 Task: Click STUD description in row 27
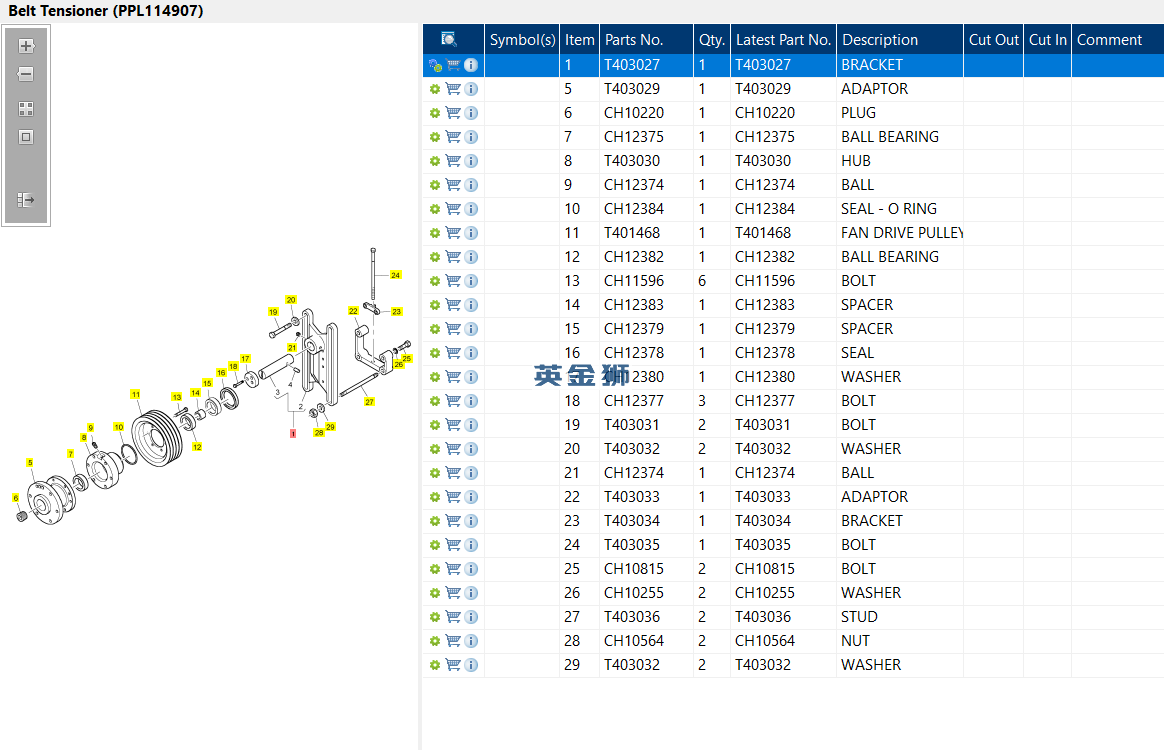(x=859, y=616)
